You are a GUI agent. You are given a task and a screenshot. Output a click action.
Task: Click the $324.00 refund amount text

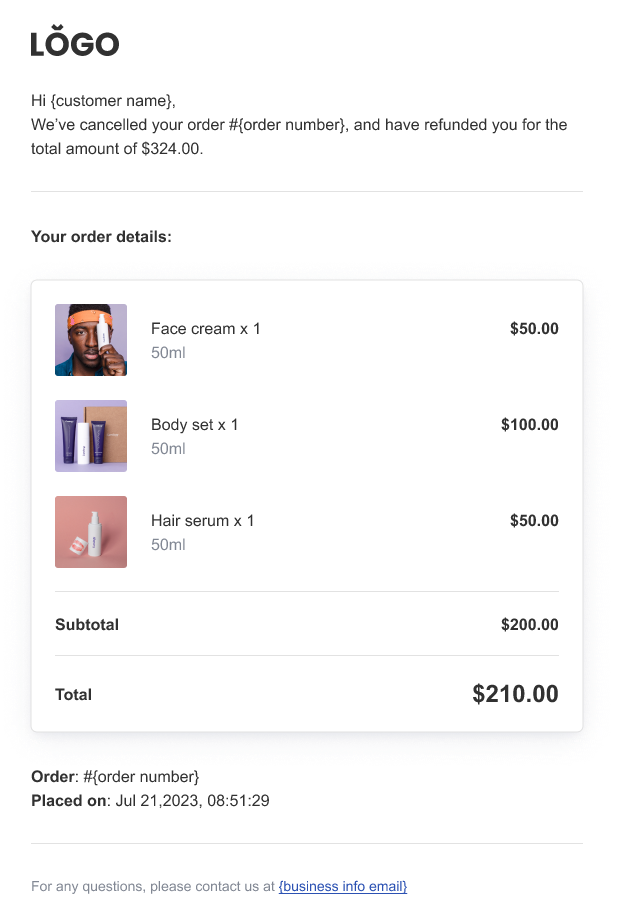[x=171, y=149]
